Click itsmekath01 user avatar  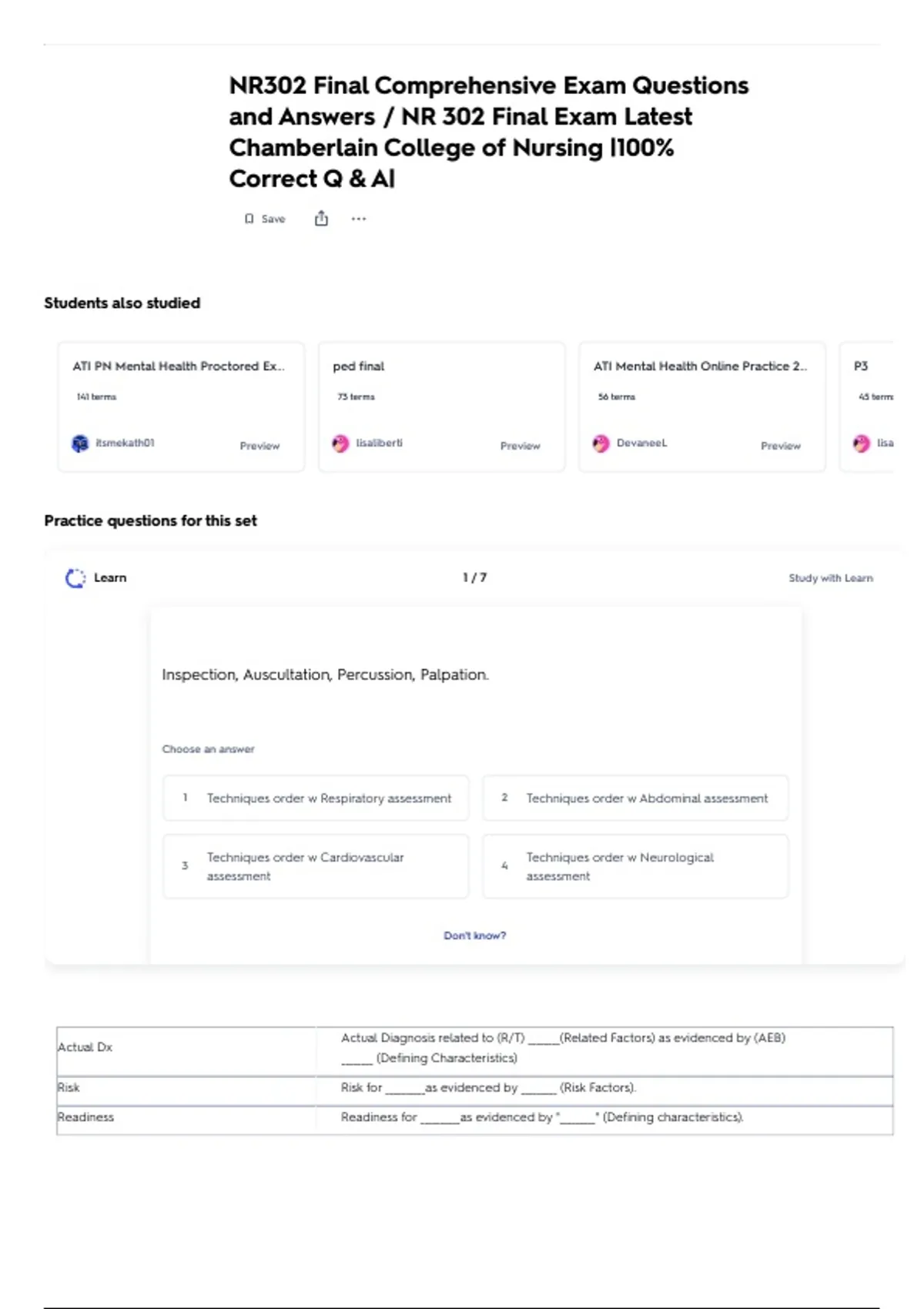(x=80, y=444)
